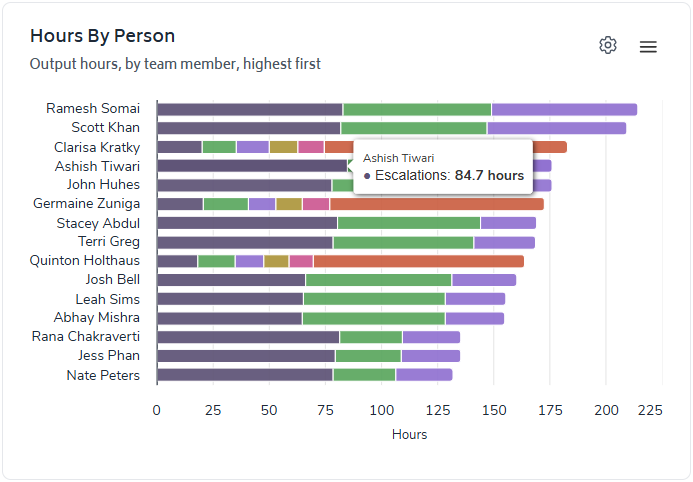Click Jess Phan's light purple bar segment

click(430, 356)
